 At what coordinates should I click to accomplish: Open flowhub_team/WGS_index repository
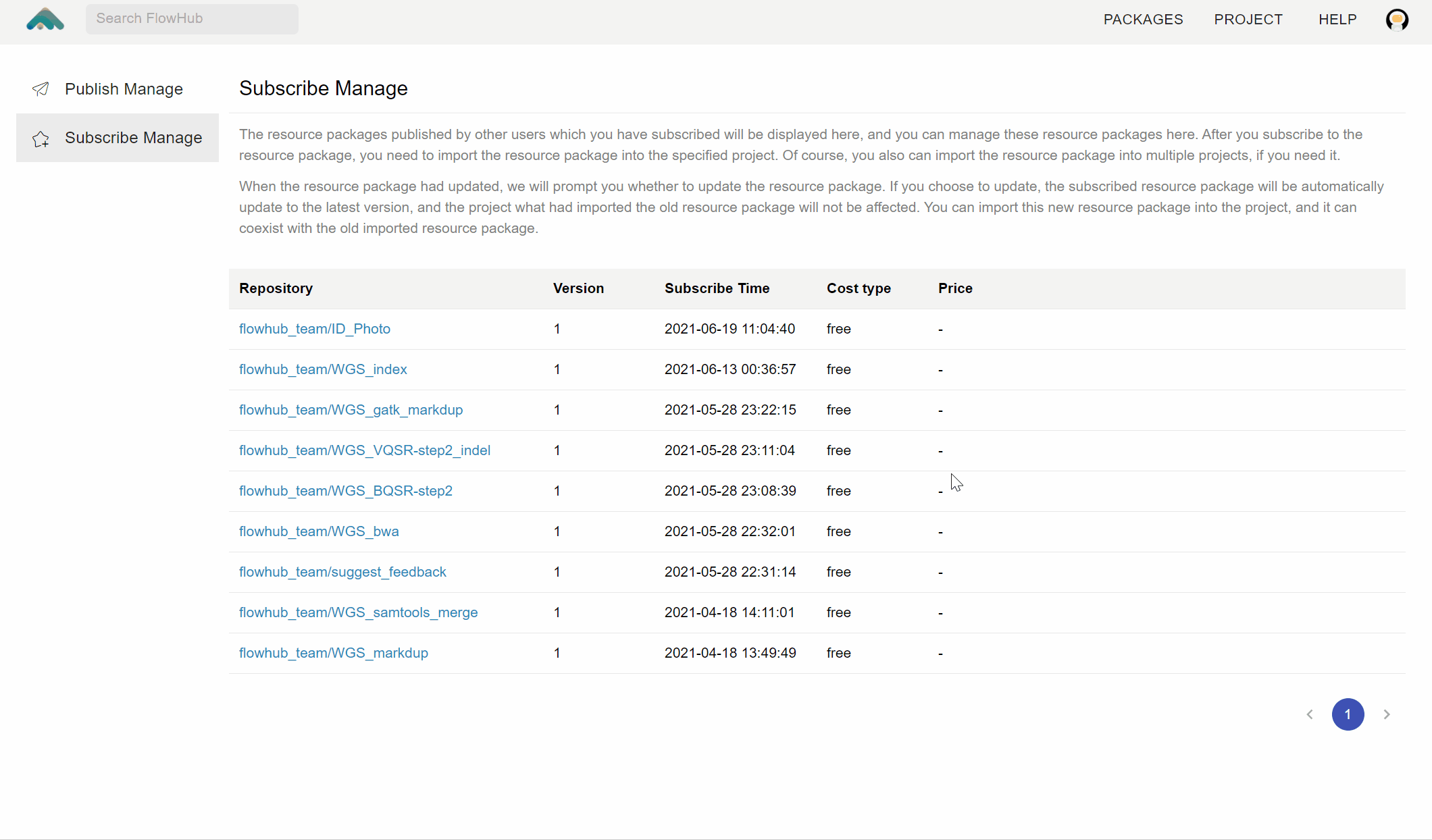click(x=323, y=369)
